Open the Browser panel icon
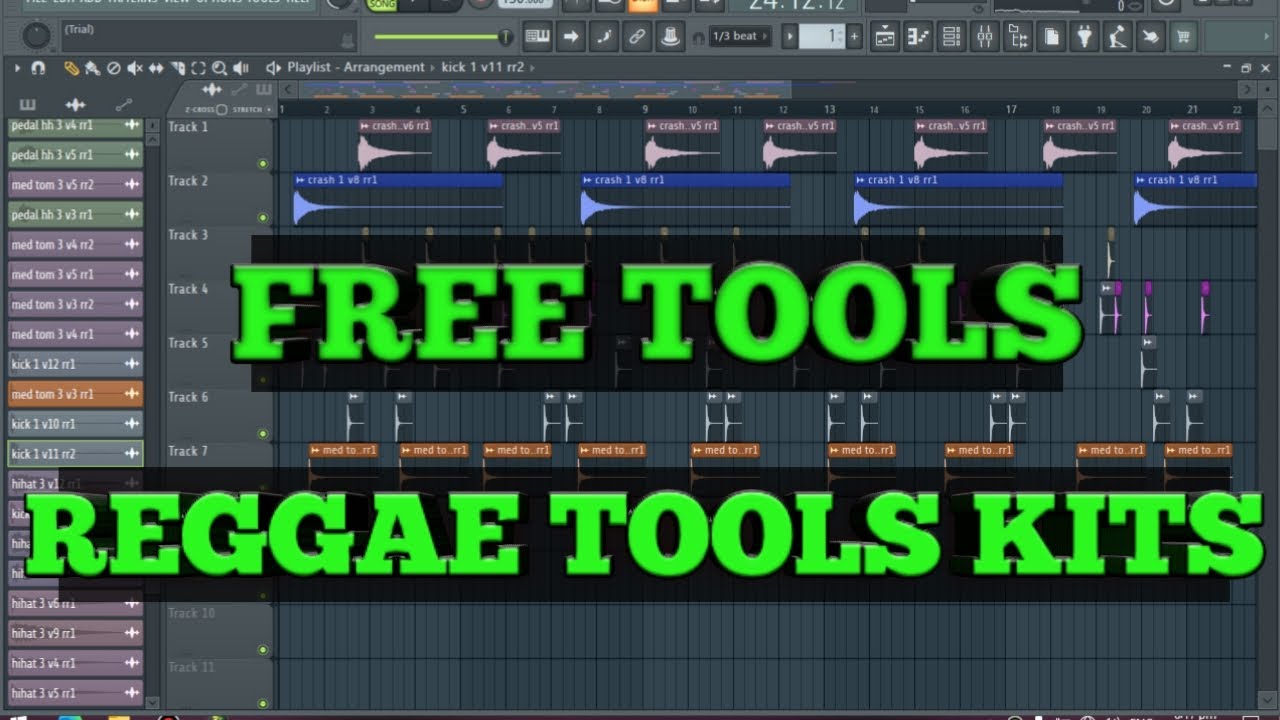 pyautogui.click(x=1019, y=37)
